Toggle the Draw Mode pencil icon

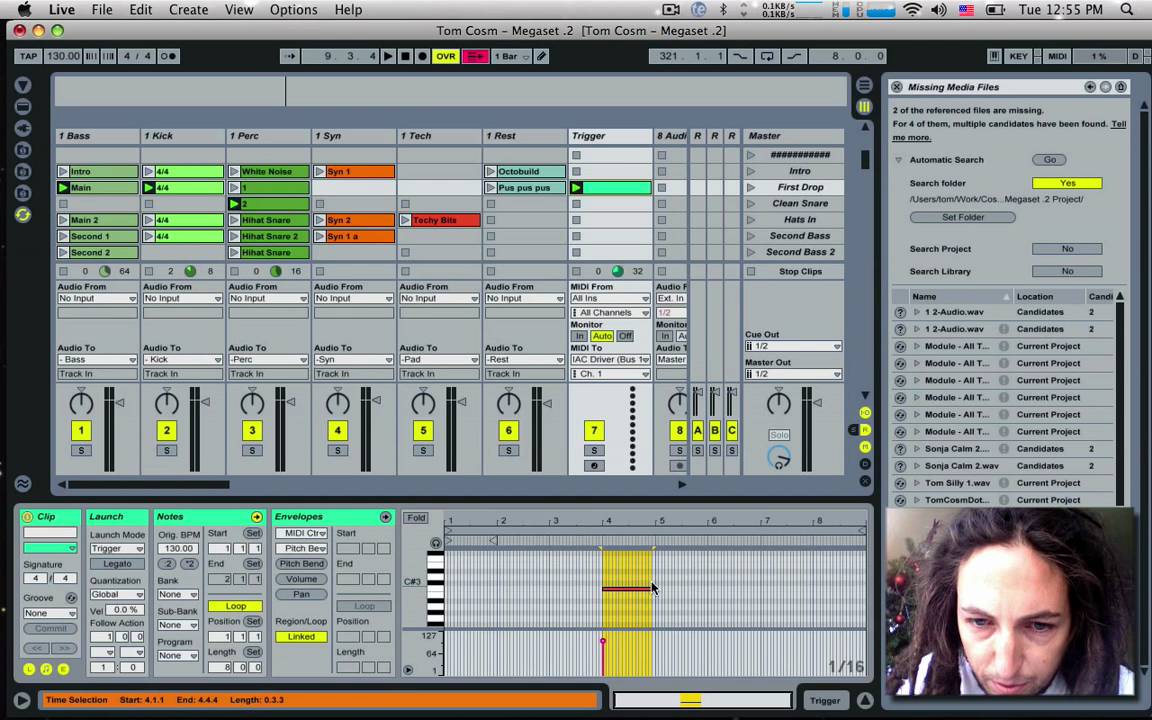pyautogui.click(x=541, y=56)
